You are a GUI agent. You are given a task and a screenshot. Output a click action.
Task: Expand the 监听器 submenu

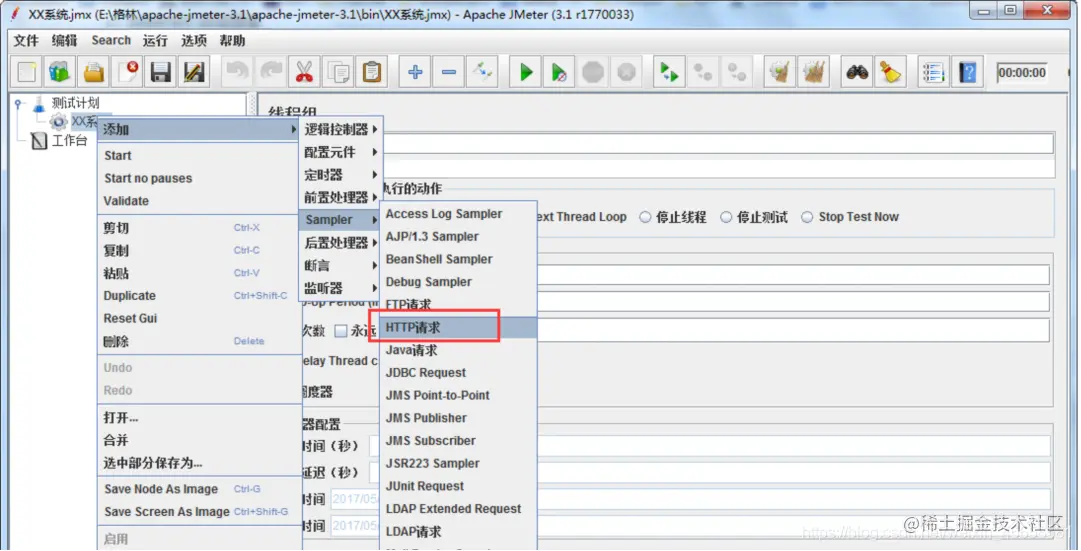coord(341,288)
